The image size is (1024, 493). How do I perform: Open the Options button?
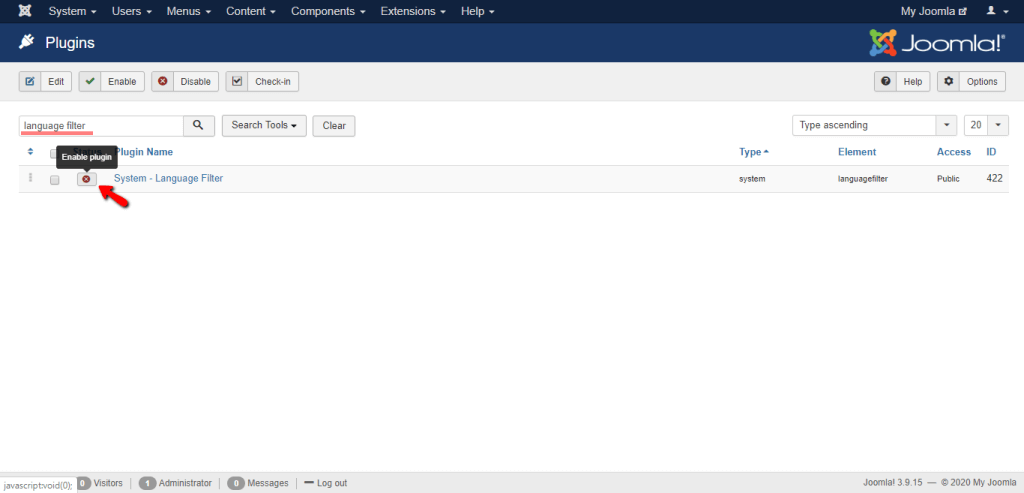coord(972,82)
